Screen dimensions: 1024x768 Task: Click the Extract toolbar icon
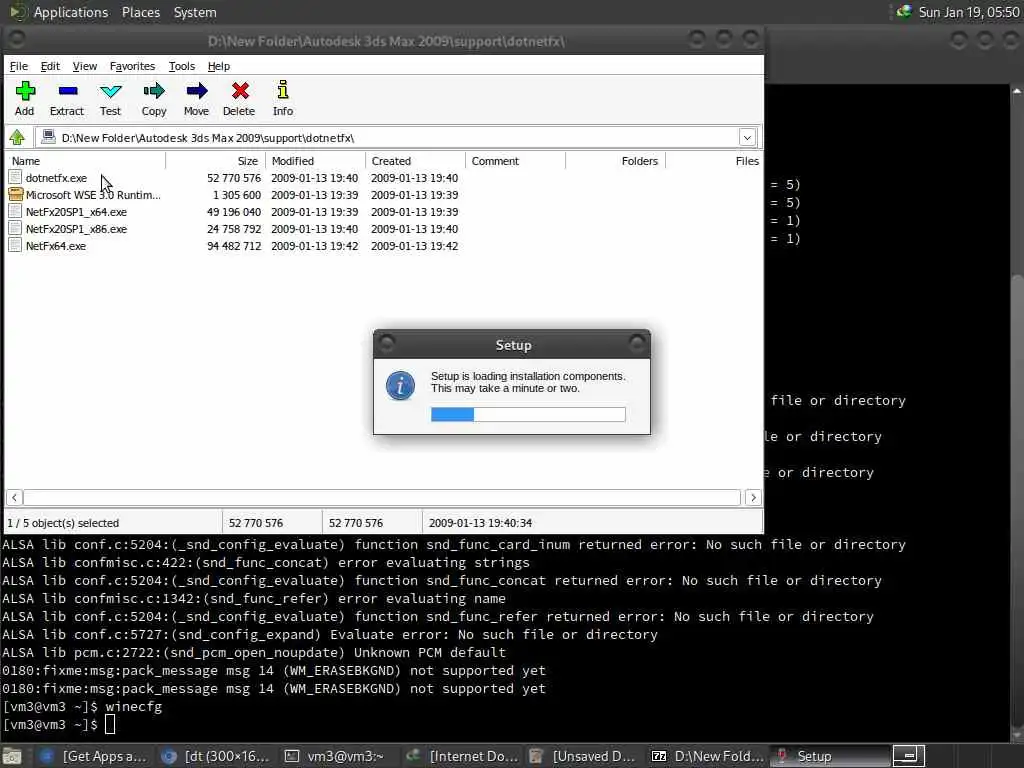(67, 91)
